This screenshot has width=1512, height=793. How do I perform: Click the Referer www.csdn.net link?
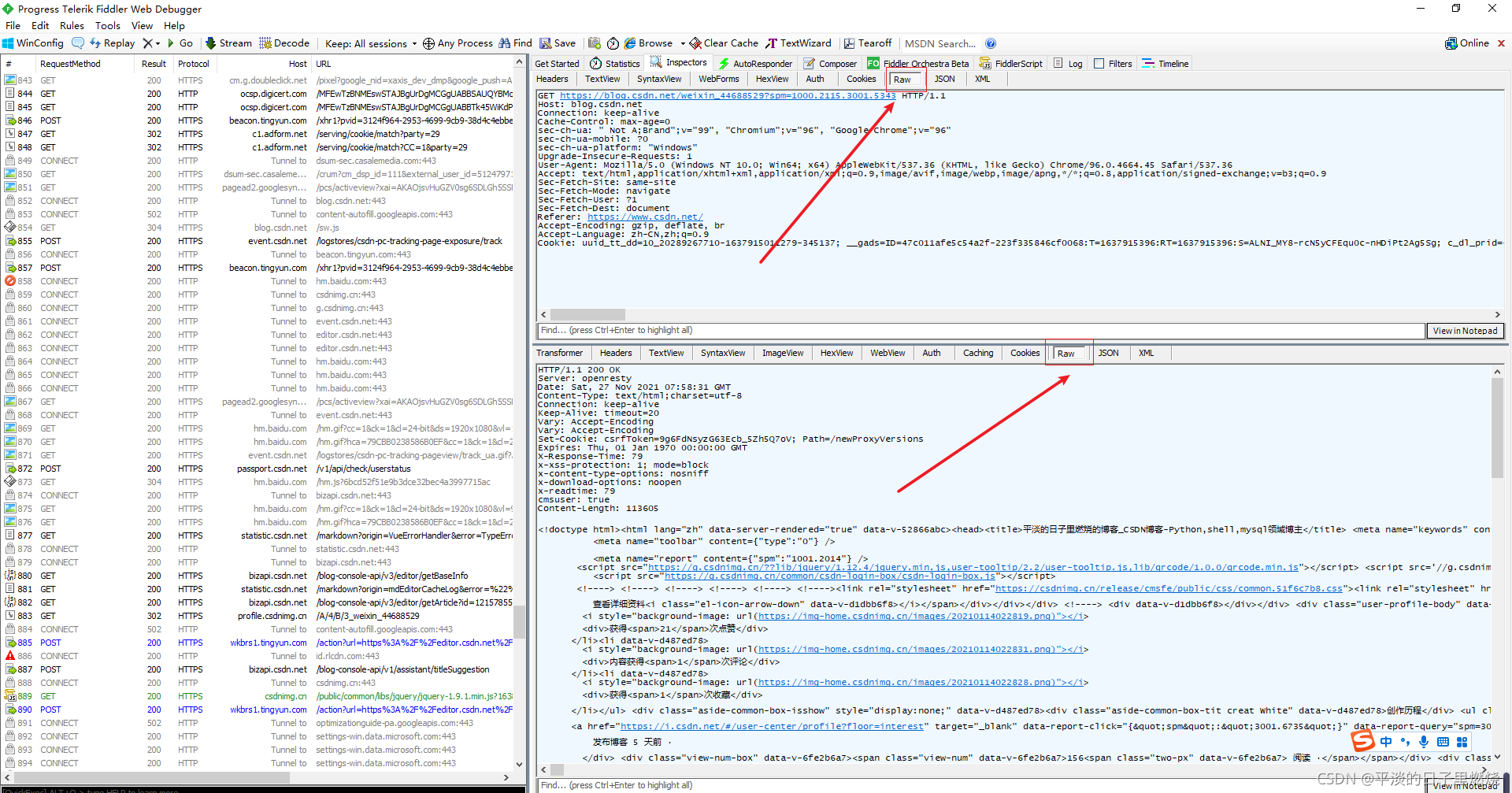645,217
